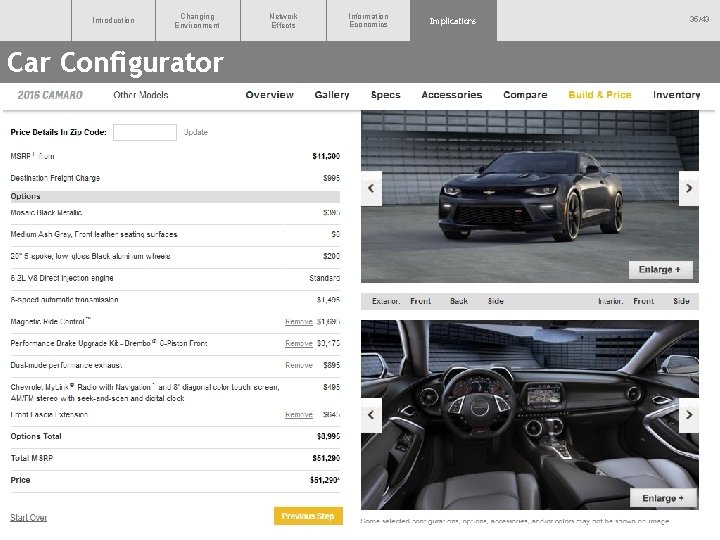Select Exterior Front view

pos(421,301)
